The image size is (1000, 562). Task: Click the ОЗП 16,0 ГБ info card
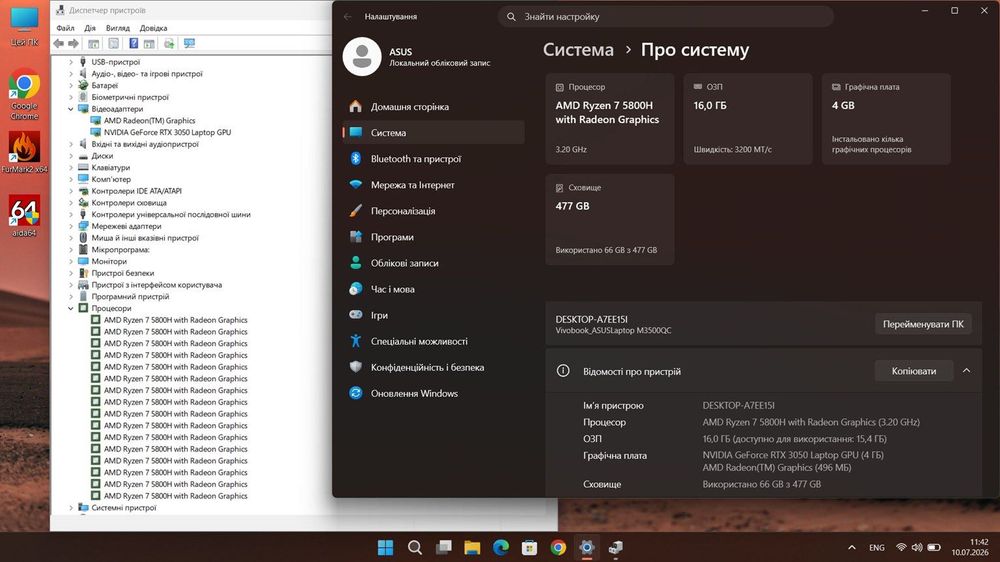748,119
